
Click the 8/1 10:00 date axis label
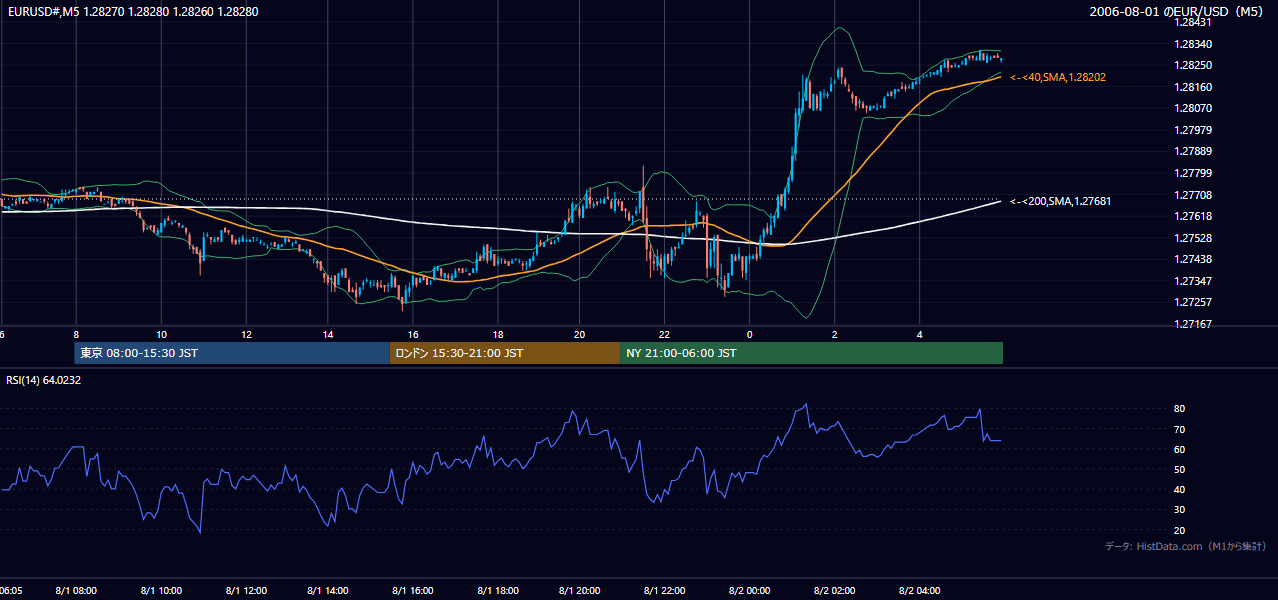(161, 591)
